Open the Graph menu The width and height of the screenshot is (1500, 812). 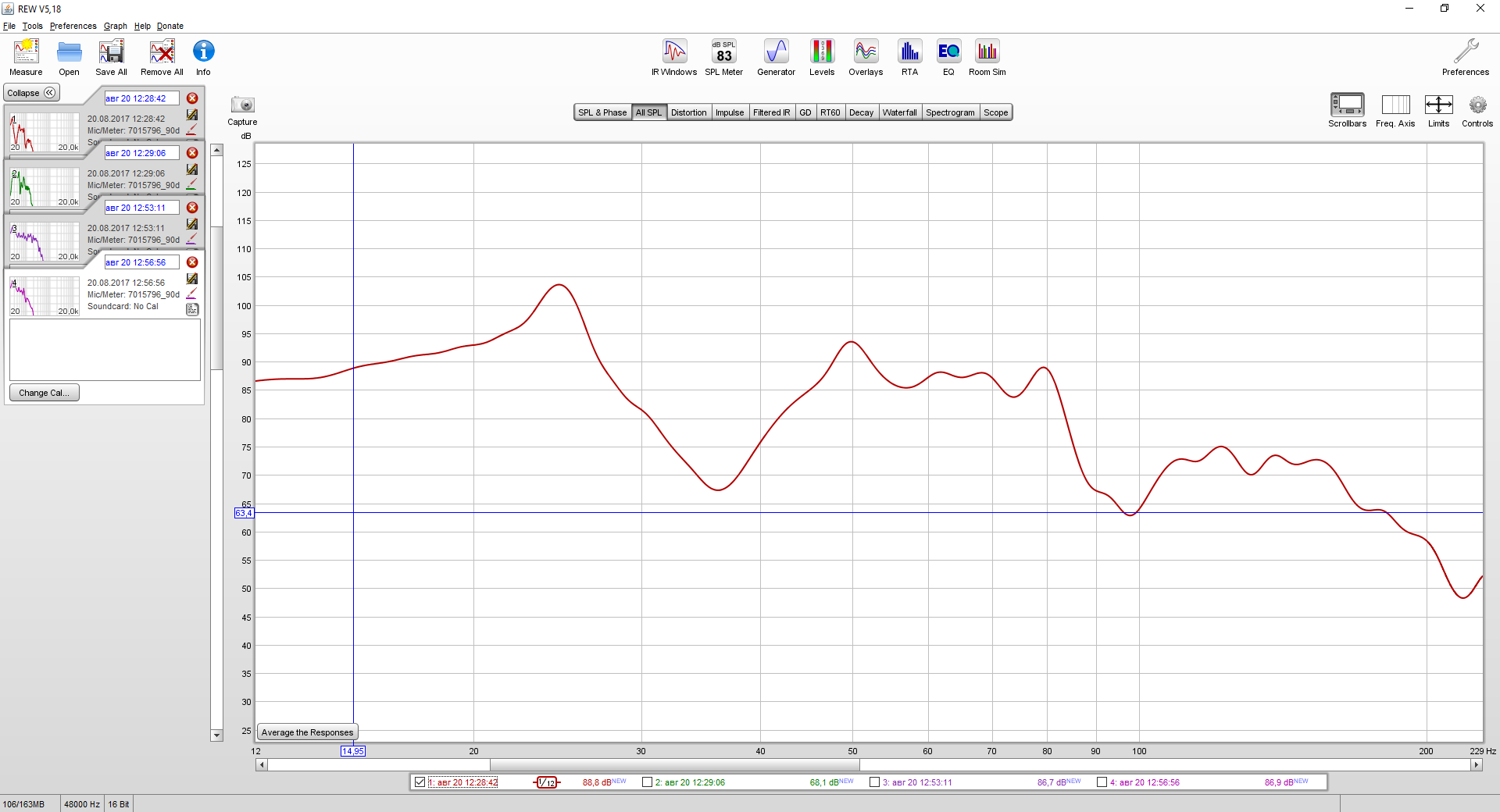tap(116, 26)
